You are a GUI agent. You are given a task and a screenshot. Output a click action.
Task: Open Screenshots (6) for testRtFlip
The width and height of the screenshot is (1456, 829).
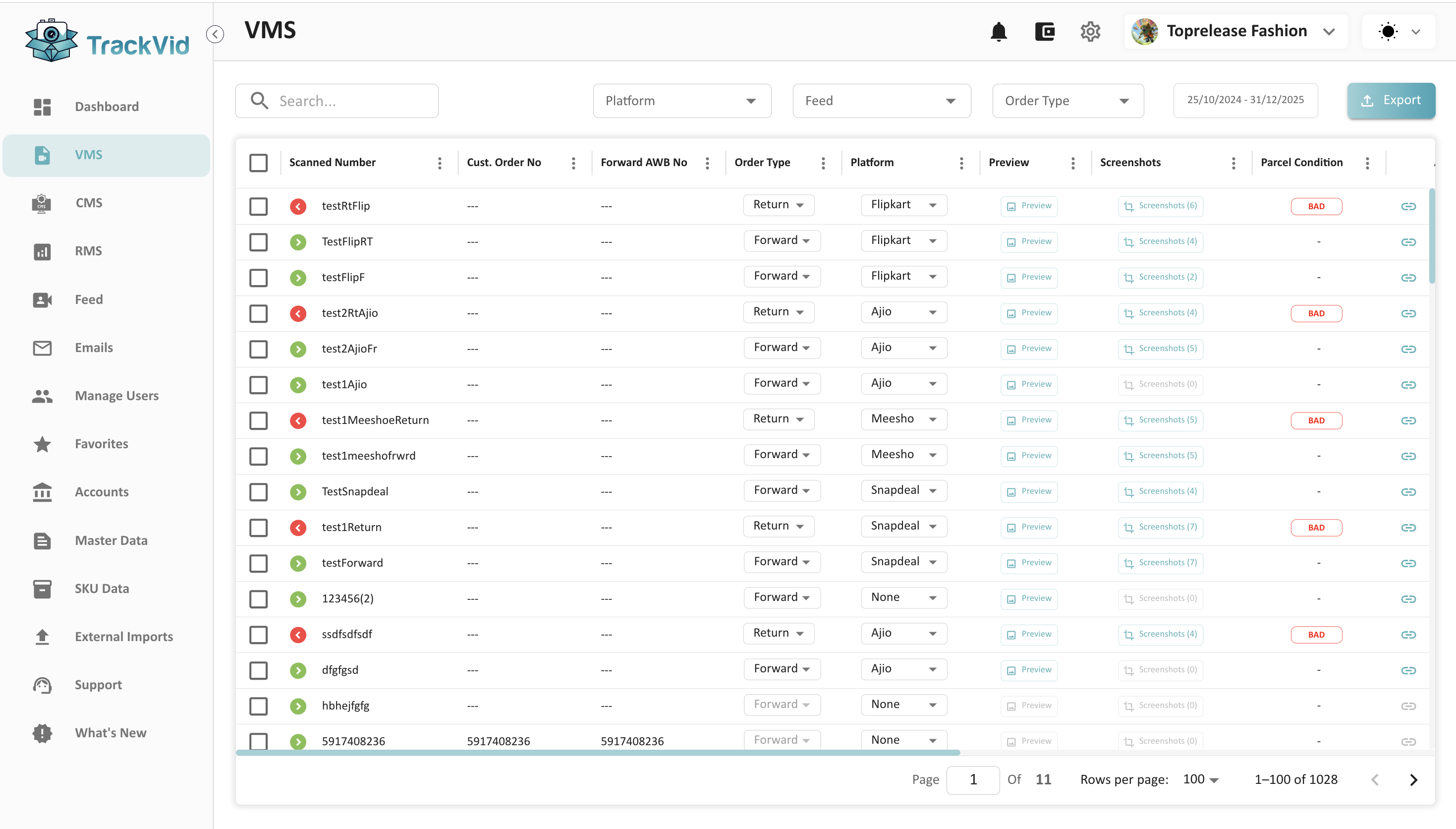coord(1161,206)
